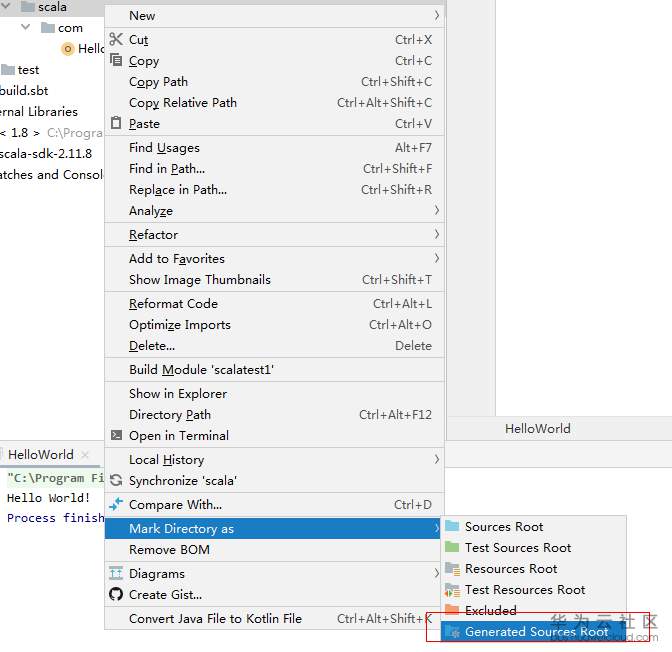Click the Resources Root folder icon
The width and height of the screenshot is (672, 652).
[452, 568]
